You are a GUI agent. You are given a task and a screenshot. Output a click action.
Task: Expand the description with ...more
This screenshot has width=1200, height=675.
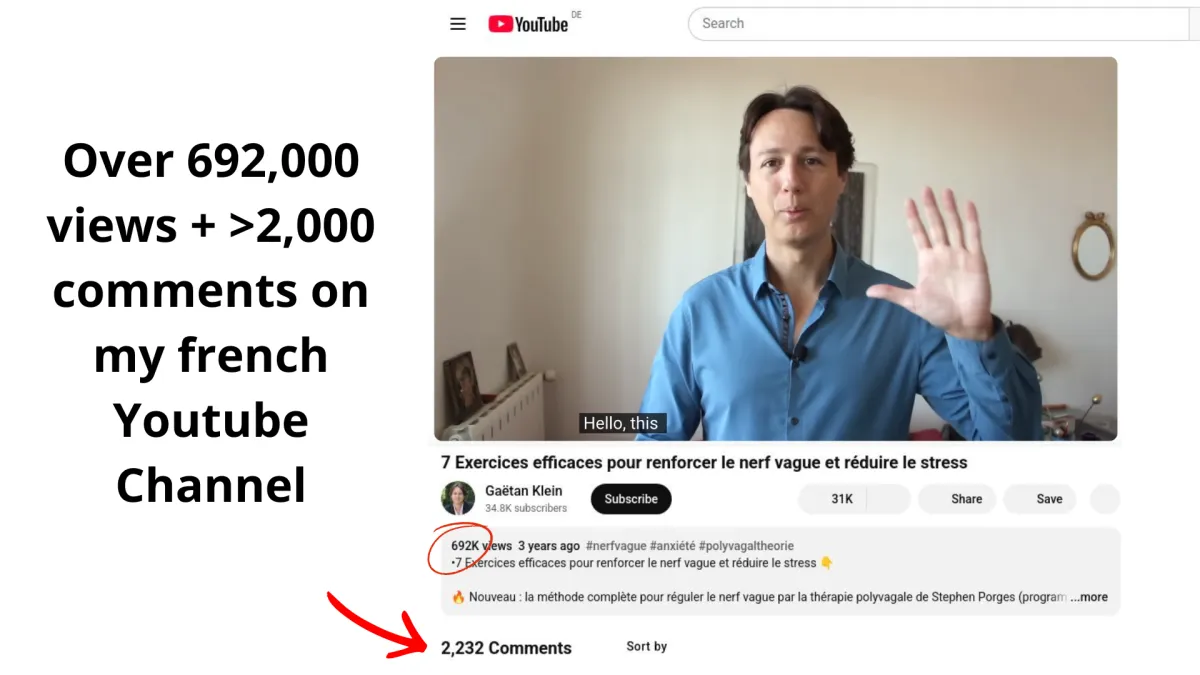coord(1089,597)
